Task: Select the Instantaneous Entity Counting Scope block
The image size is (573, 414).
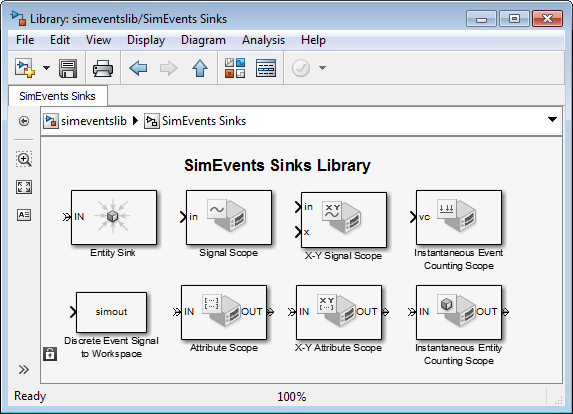Action: tap(459, 312)
